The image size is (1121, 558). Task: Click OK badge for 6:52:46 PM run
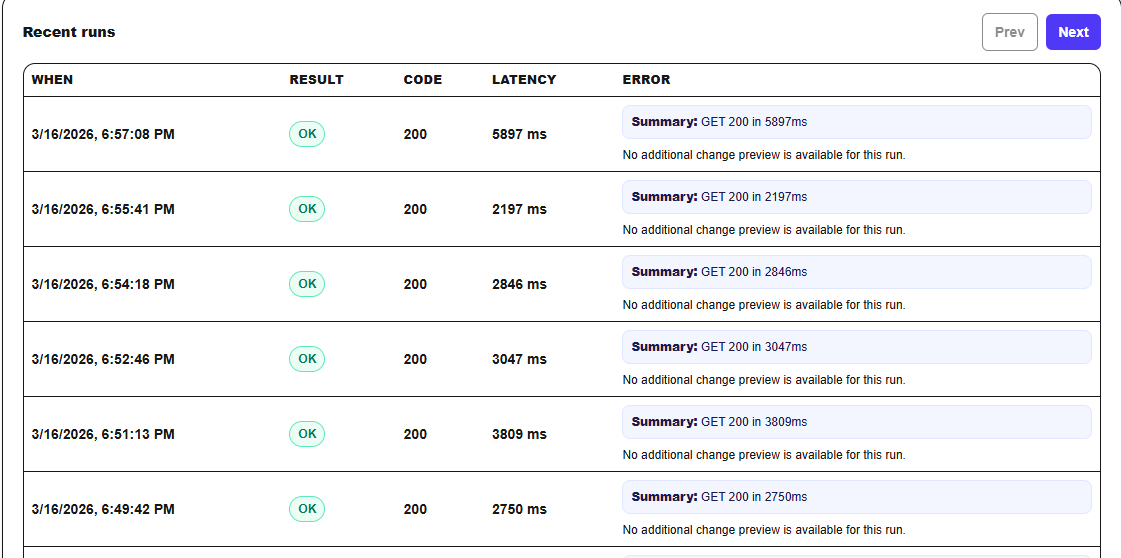click(x=307, y=359)
